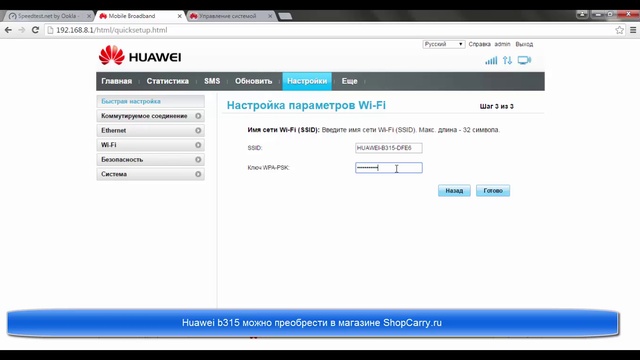Click the Huawei logo
The height and width of the screenshot is (360, 640).
click(x=140, y=56)
